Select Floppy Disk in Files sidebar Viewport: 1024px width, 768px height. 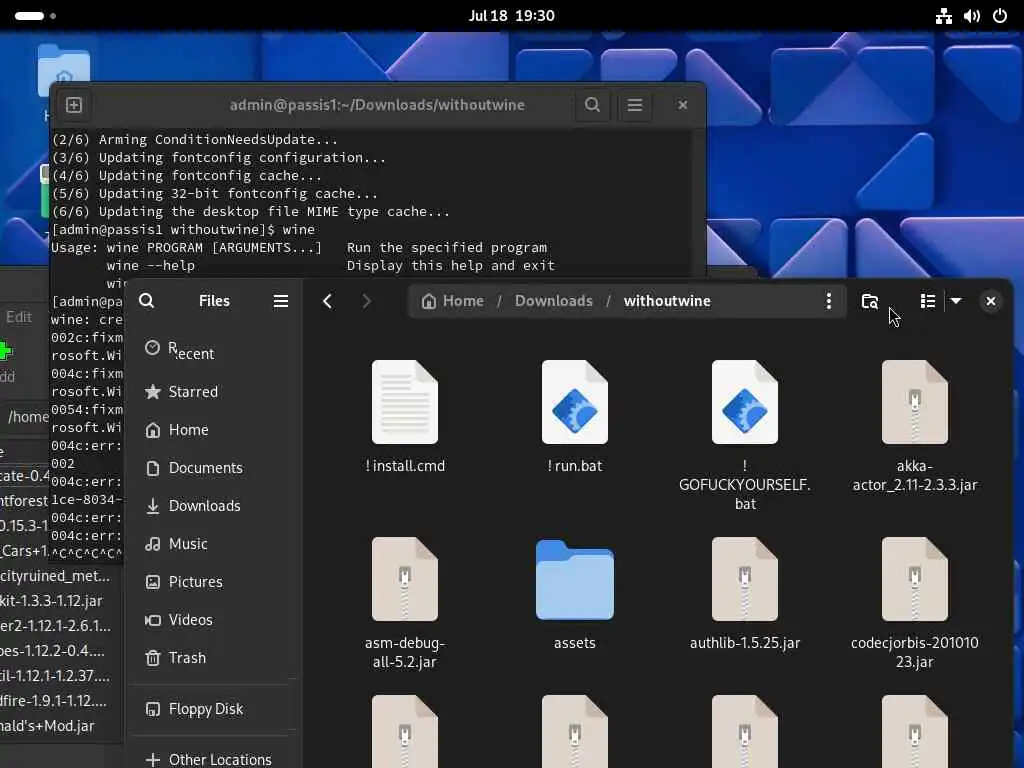pyautogui.click(x=214, y=709)
